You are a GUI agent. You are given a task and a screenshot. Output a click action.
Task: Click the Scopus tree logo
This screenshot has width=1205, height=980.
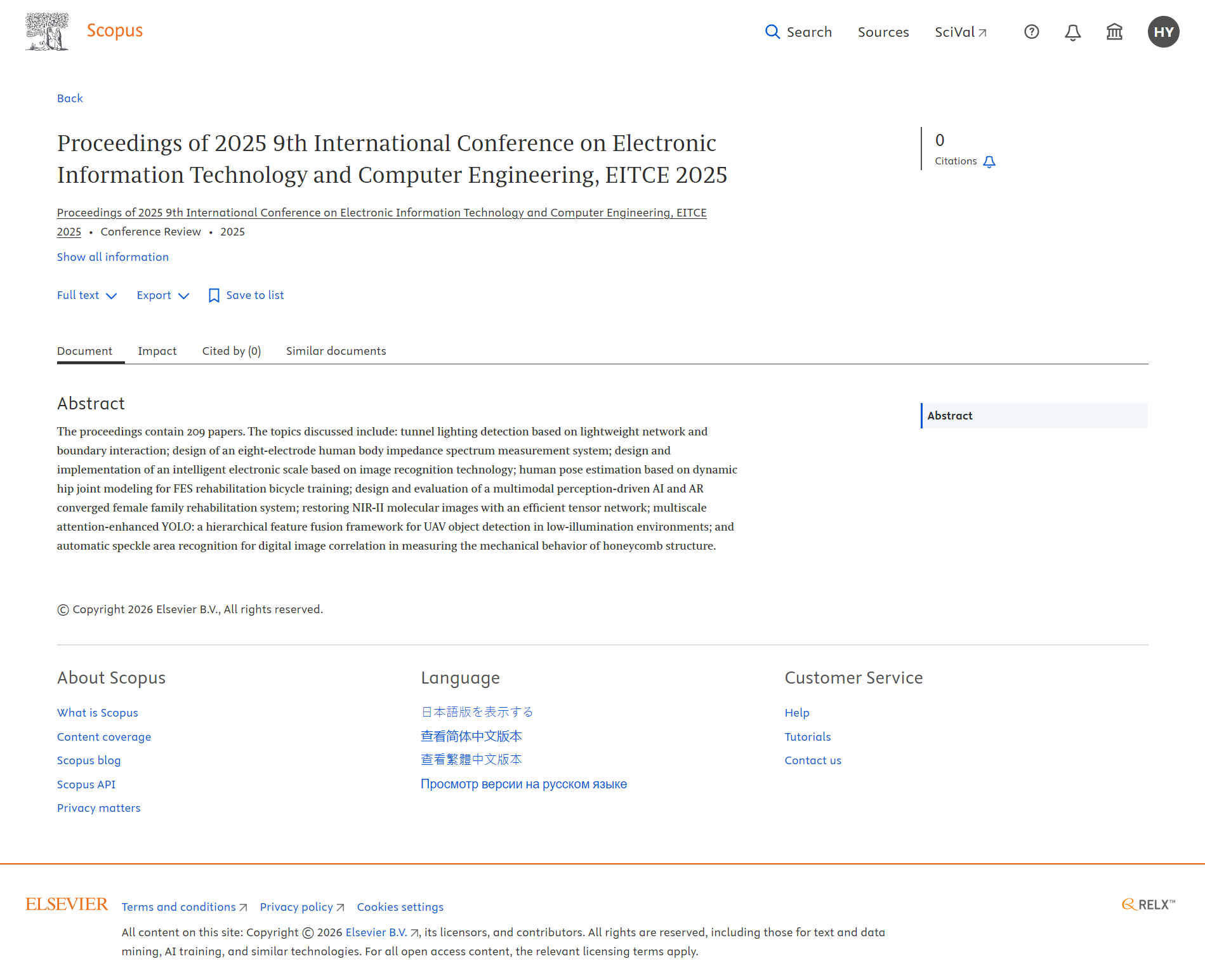pos(47,32)
